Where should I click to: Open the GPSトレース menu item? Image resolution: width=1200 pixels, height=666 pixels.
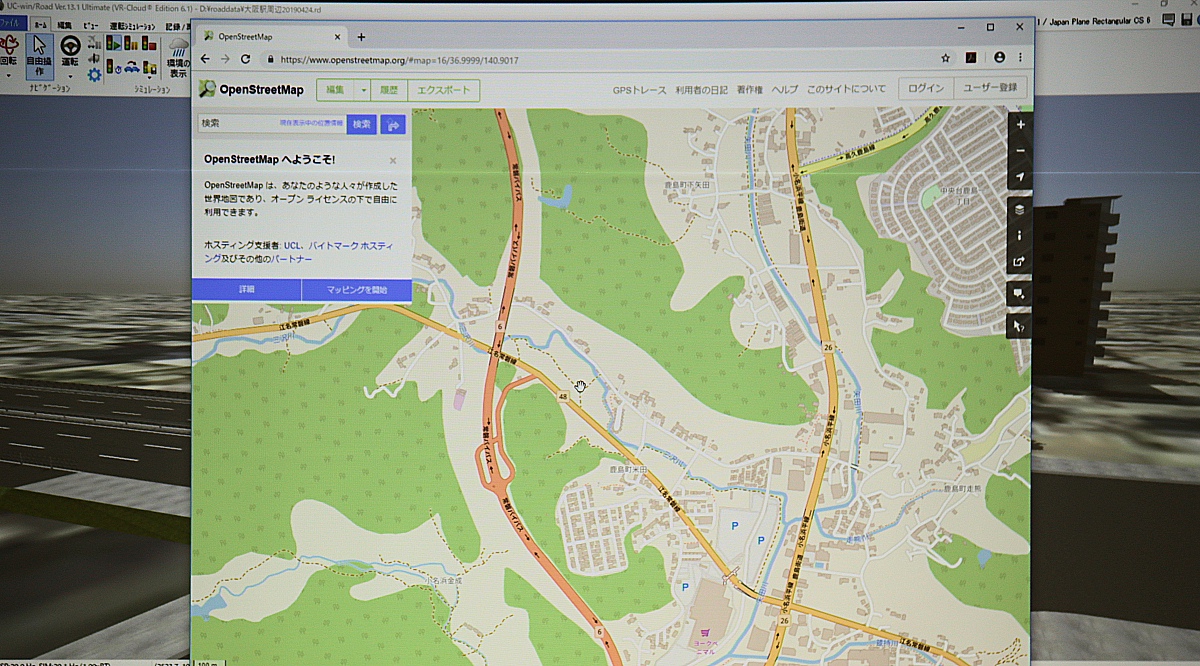coord(639,89)
